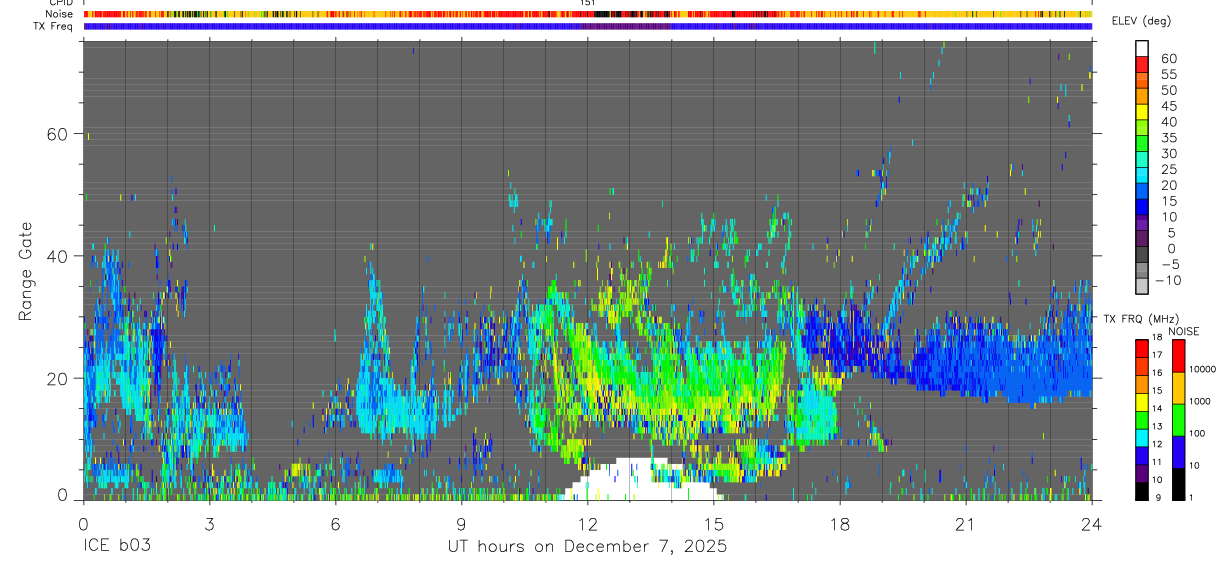The image size is (1228, 567).
Task: Pick the cyan swatch below 25 in the ELEV colorbar
Action: pos(1142,175)
